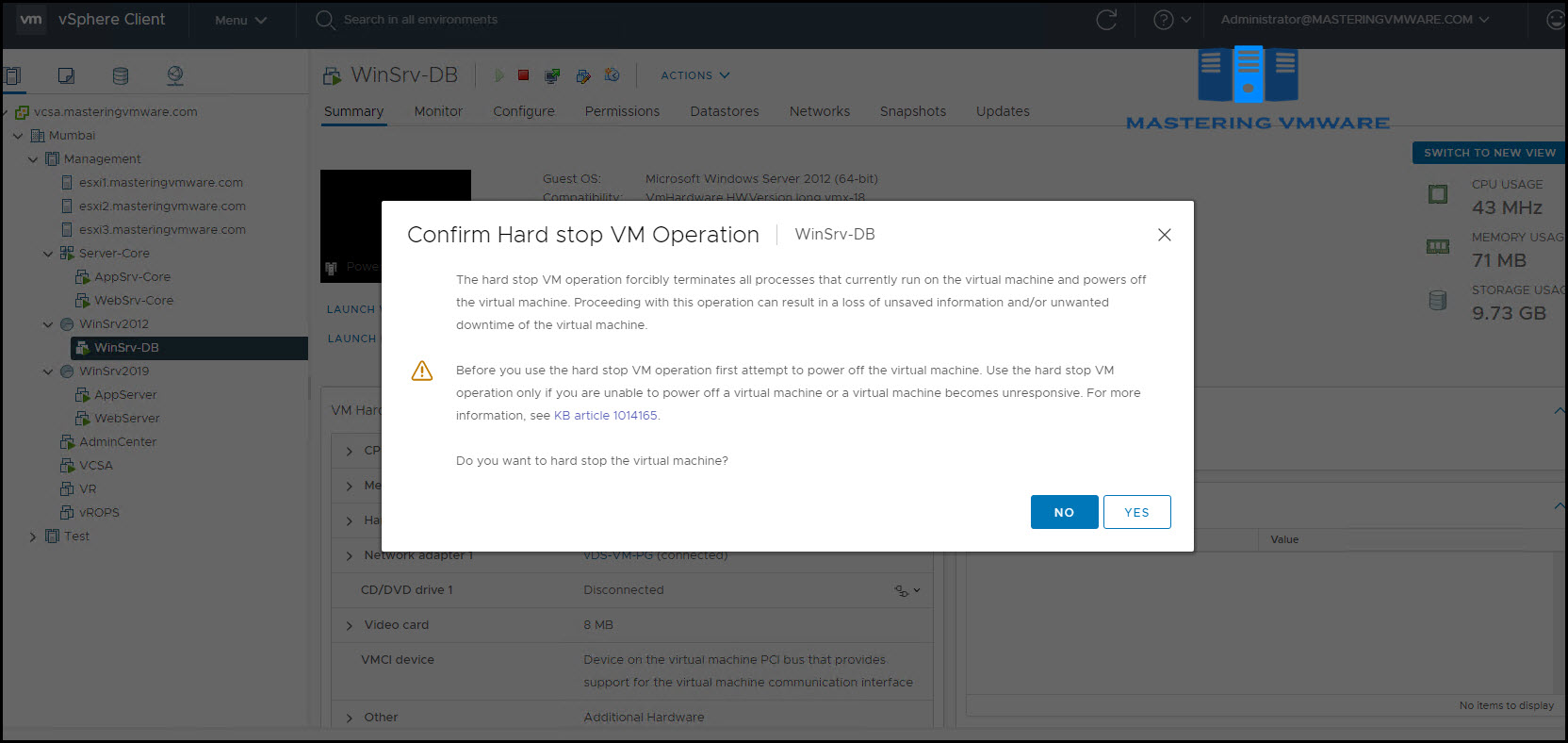
Task: Select the WebSrv-Core VM
Action: coord(134,301)
